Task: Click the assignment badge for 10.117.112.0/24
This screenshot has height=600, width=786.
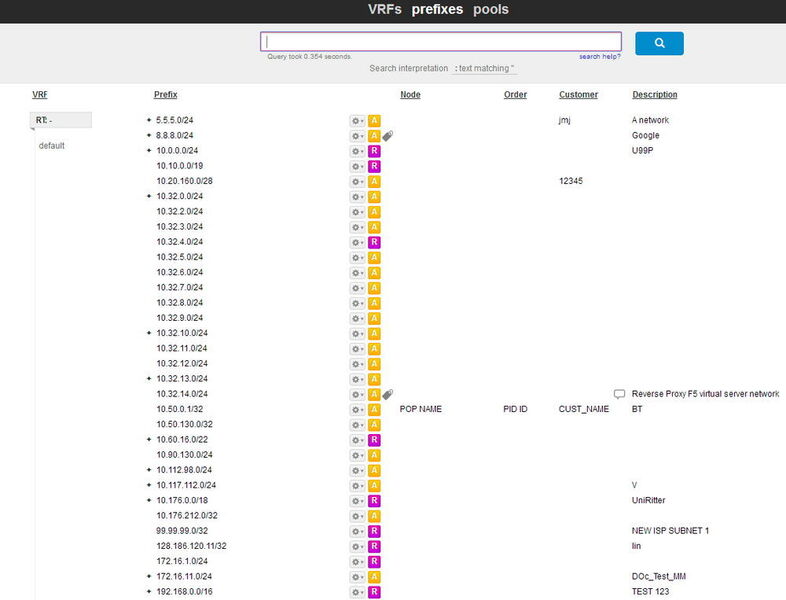Action: coord(374,486)
